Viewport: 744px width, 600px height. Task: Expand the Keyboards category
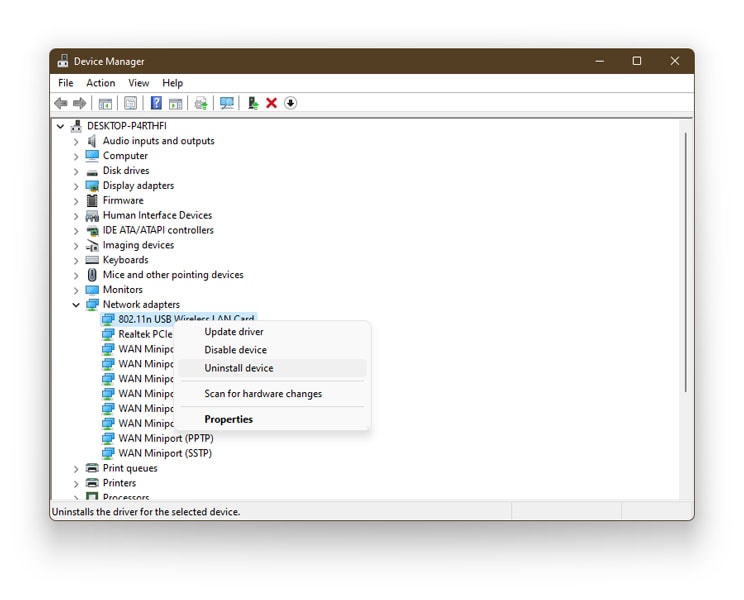[x=76, y=260]
